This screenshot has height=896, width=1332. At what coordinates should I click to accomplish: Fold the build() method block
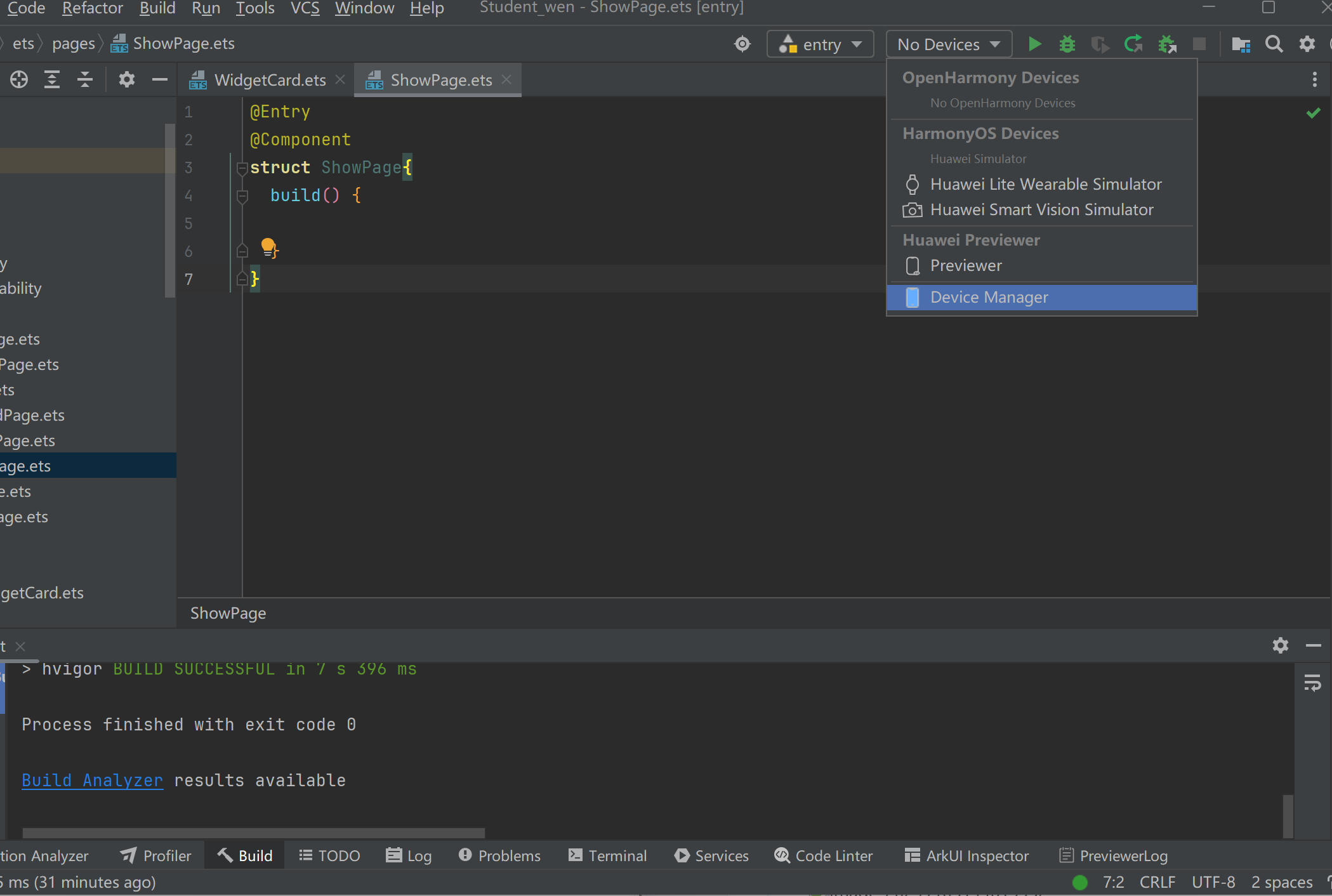(x=242, y=196)
